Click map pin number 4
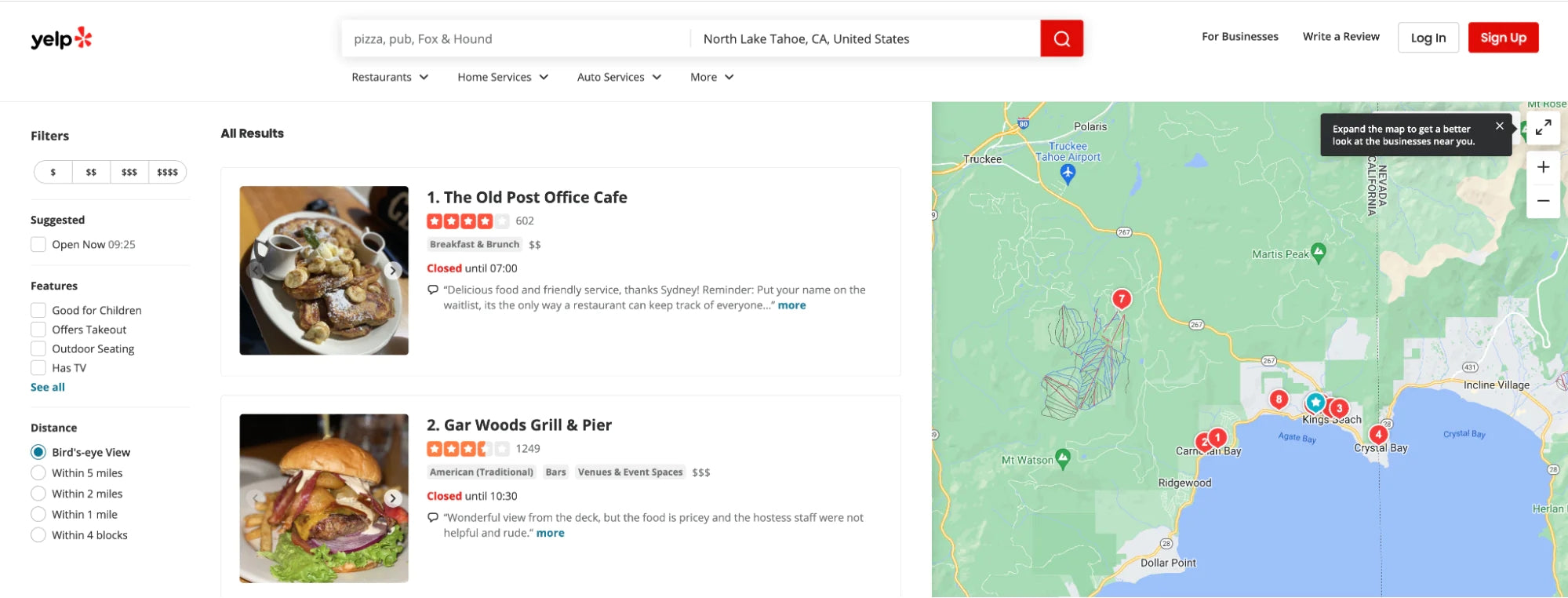The image size is (1568, 598). tap(1378, 434)
